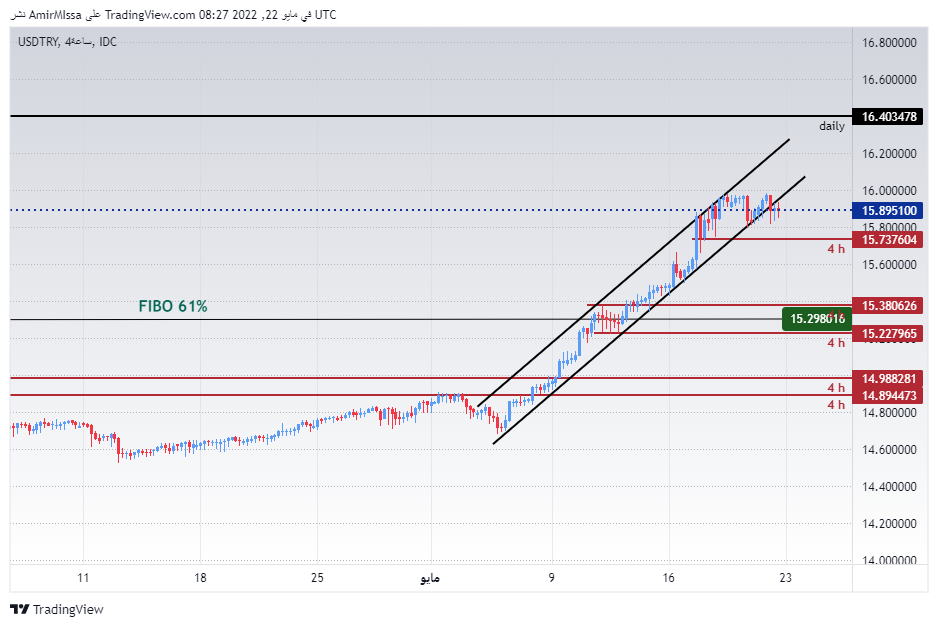Click the '4 h' label below 15.737604
The width and height of the screenshot is (938, 627).
[x=836, y=249]
